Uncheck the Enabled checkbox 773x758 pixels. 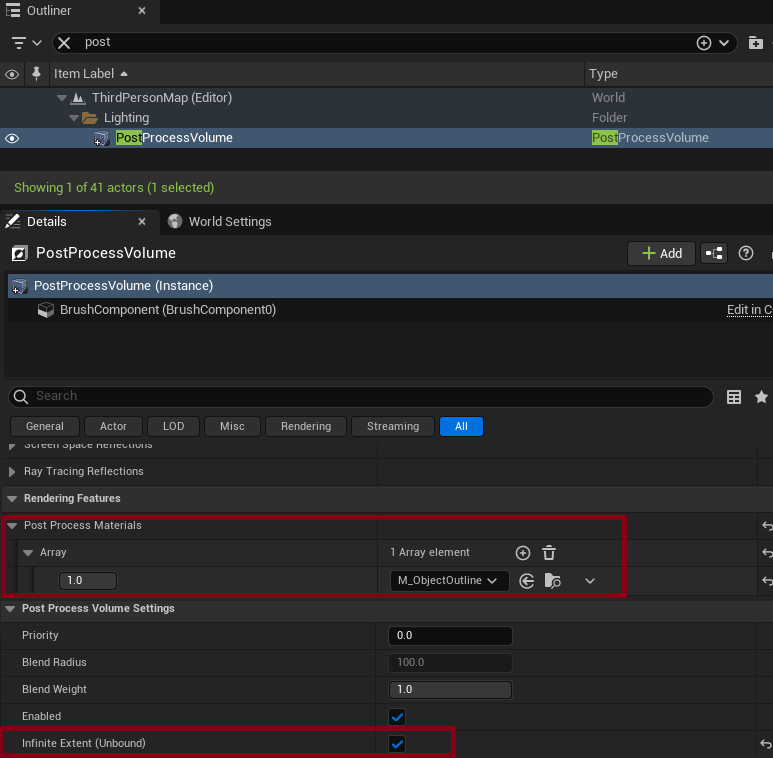click(397, 717)
